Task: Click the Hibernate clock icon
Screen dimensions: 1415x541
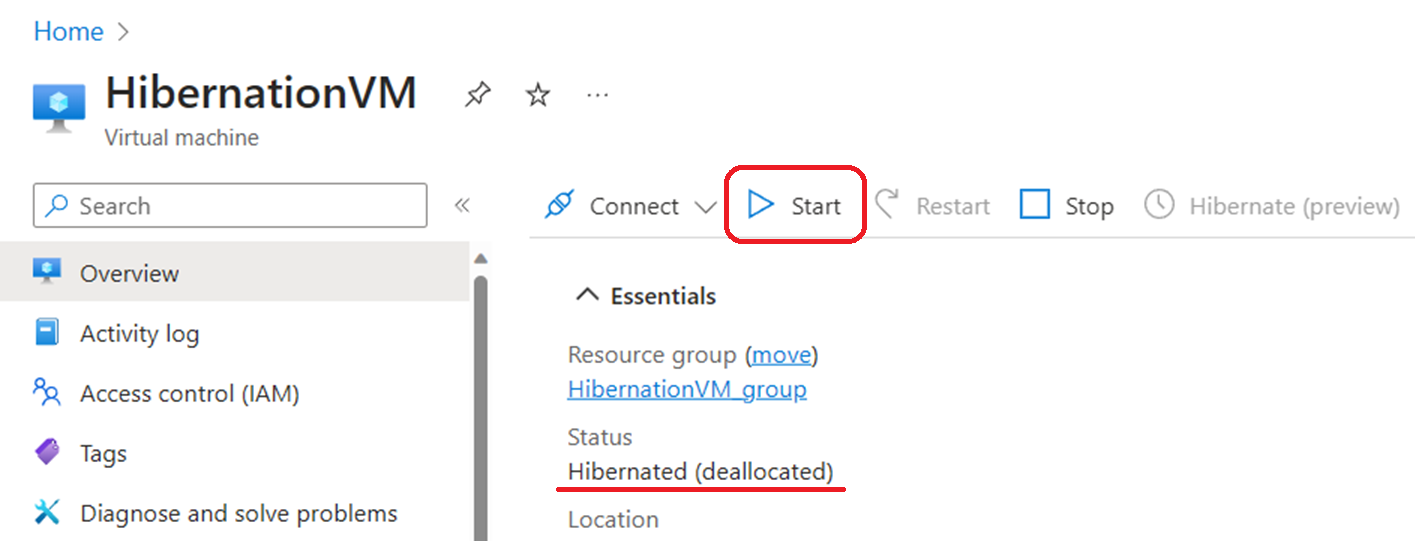Action: [1159, 205]
